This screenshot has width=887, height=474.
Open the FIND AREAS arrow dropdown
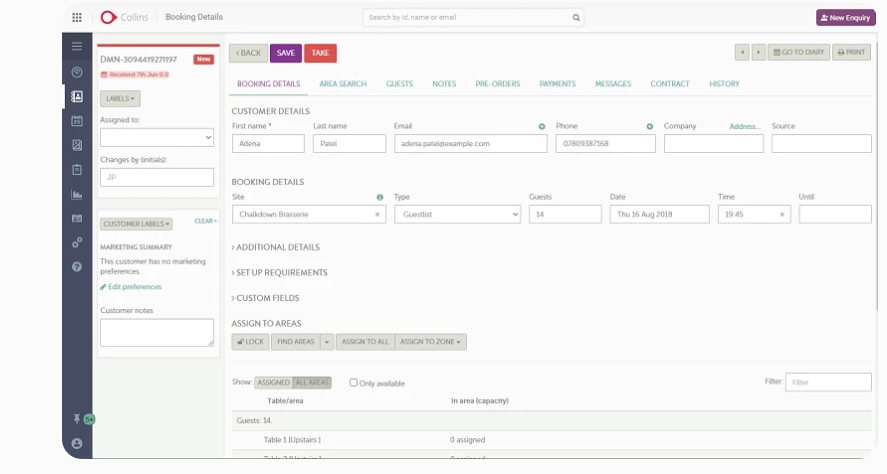[327, 342]
